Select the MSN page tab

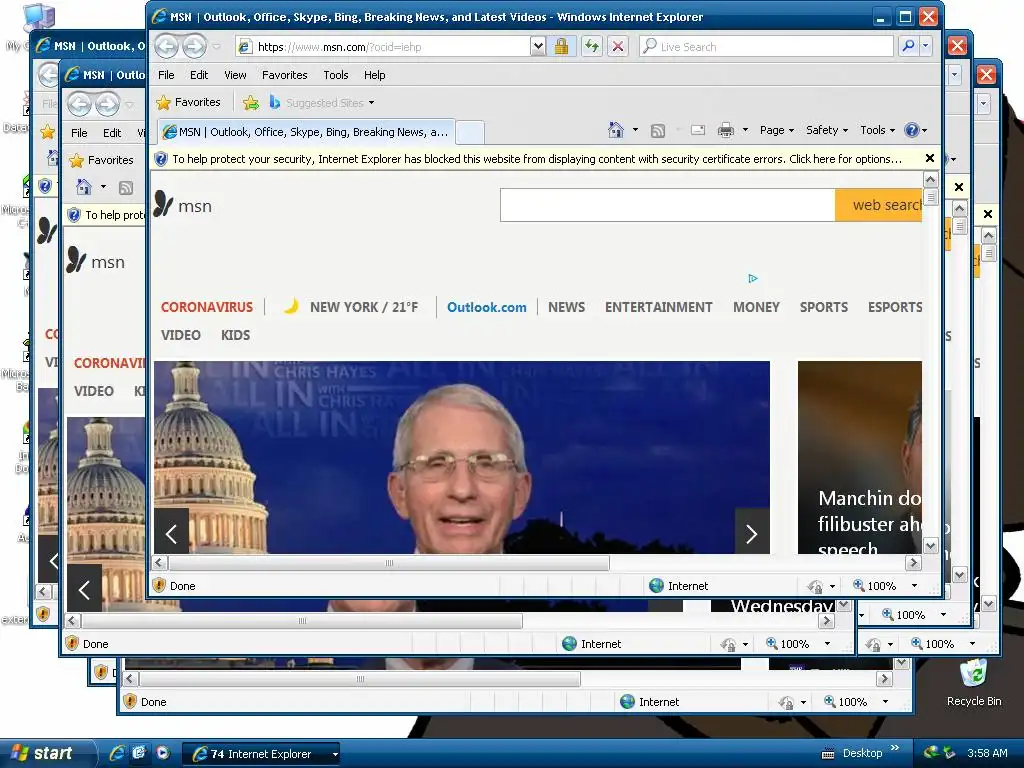point(305,132)
